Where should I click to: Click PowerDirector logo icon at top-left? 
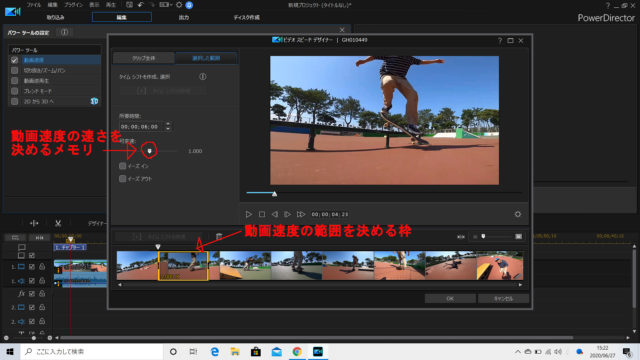(13, 11)
